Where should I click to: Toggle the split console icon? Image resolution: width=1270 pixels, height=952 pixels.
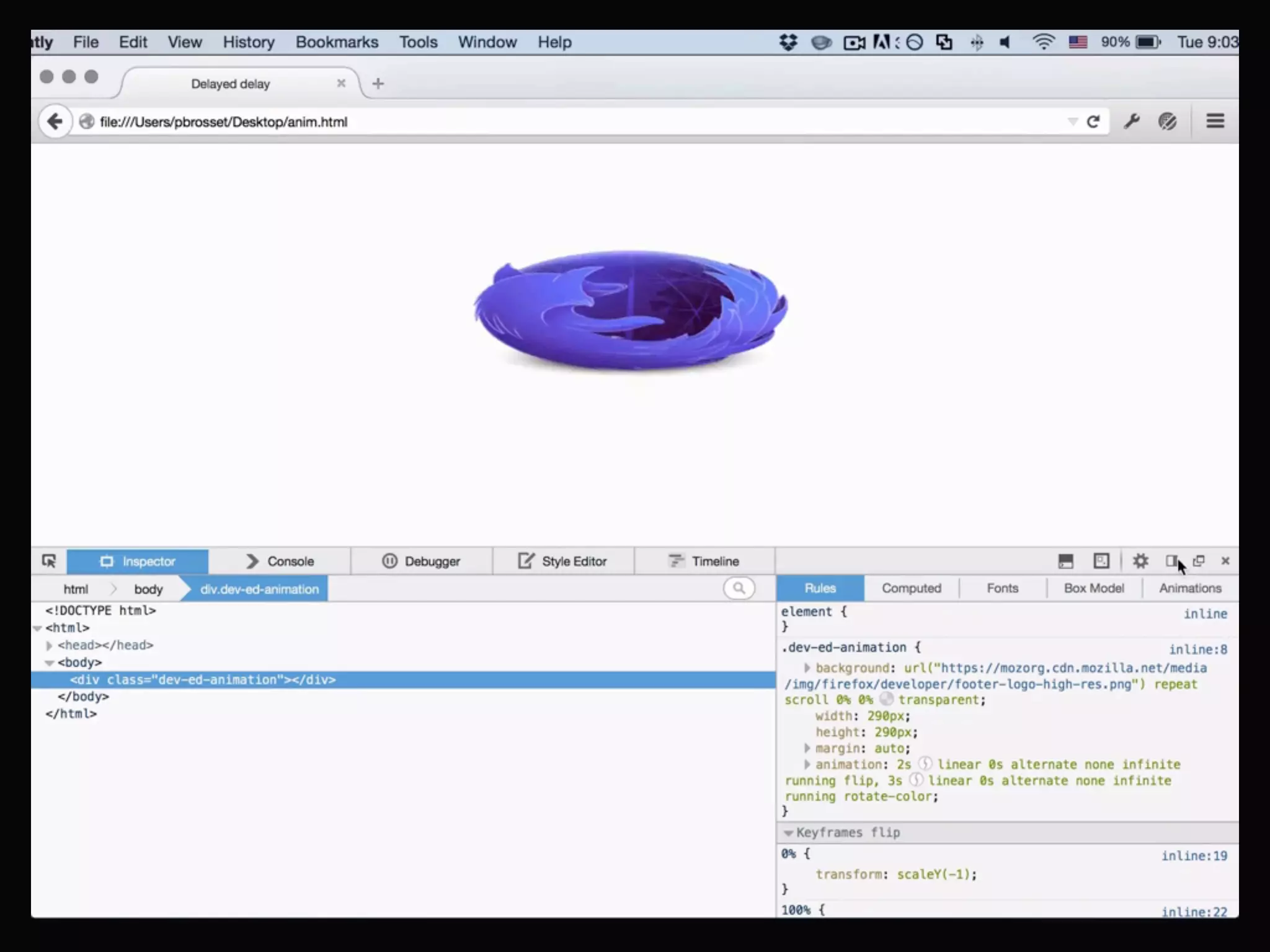[x=1065, y=561]
